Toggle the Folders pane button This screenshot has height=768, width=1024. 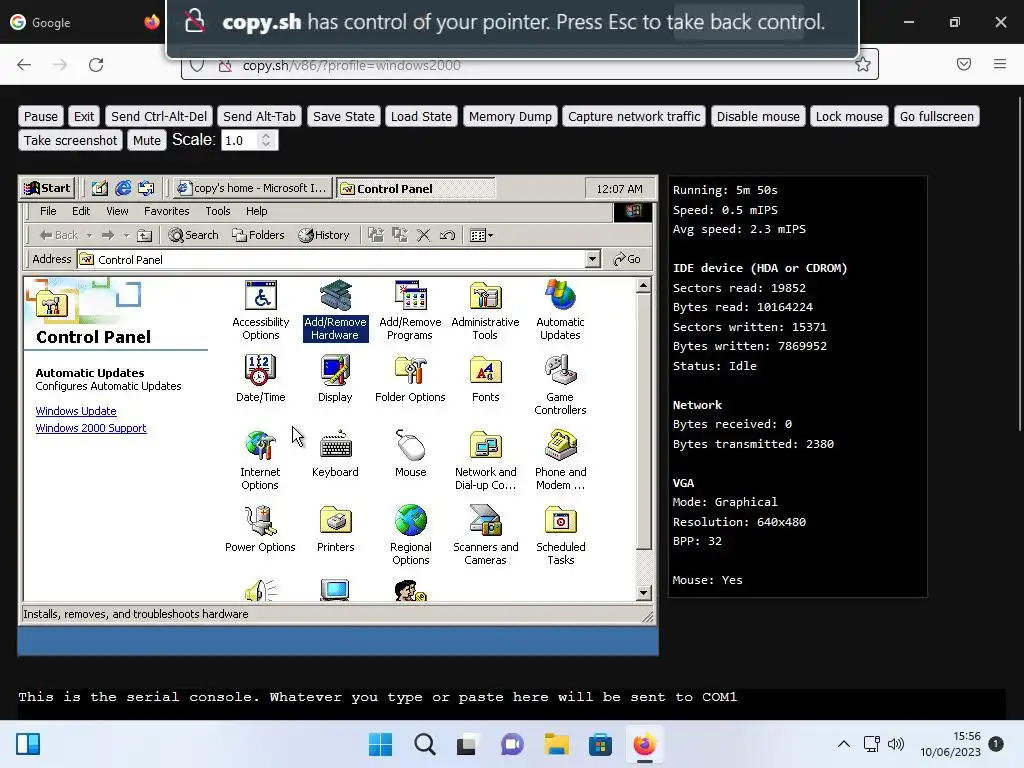click(259, 235)
